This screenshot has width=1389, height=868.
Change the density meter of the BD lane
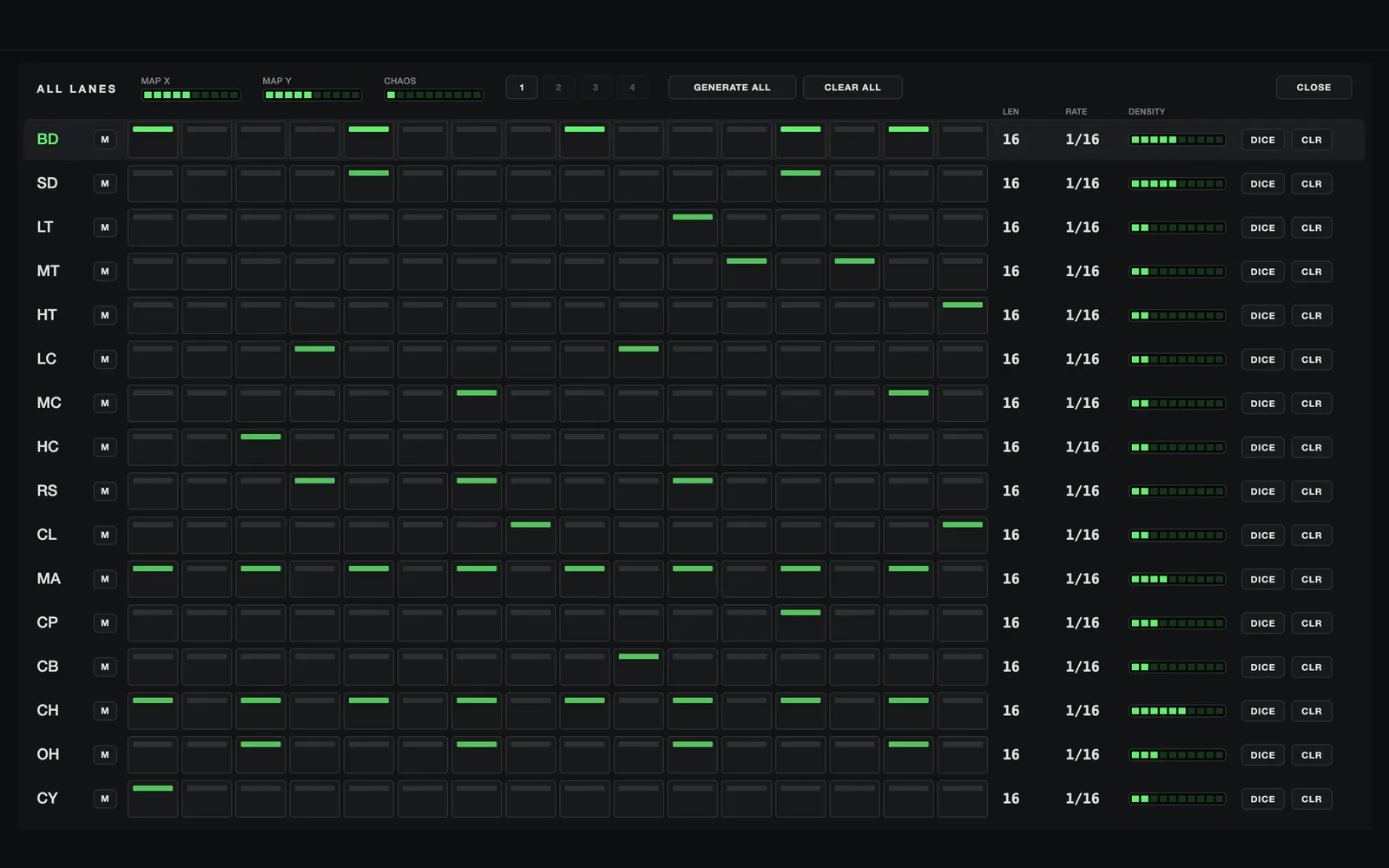click(1177, 140)
